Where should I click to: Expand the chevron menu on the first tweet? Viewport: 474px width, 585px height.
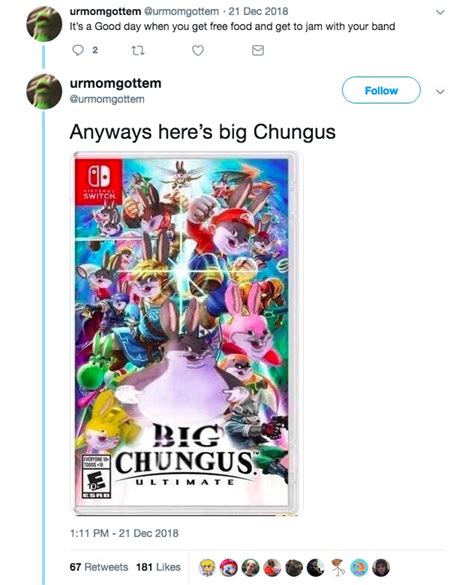[x=440, y=12]
